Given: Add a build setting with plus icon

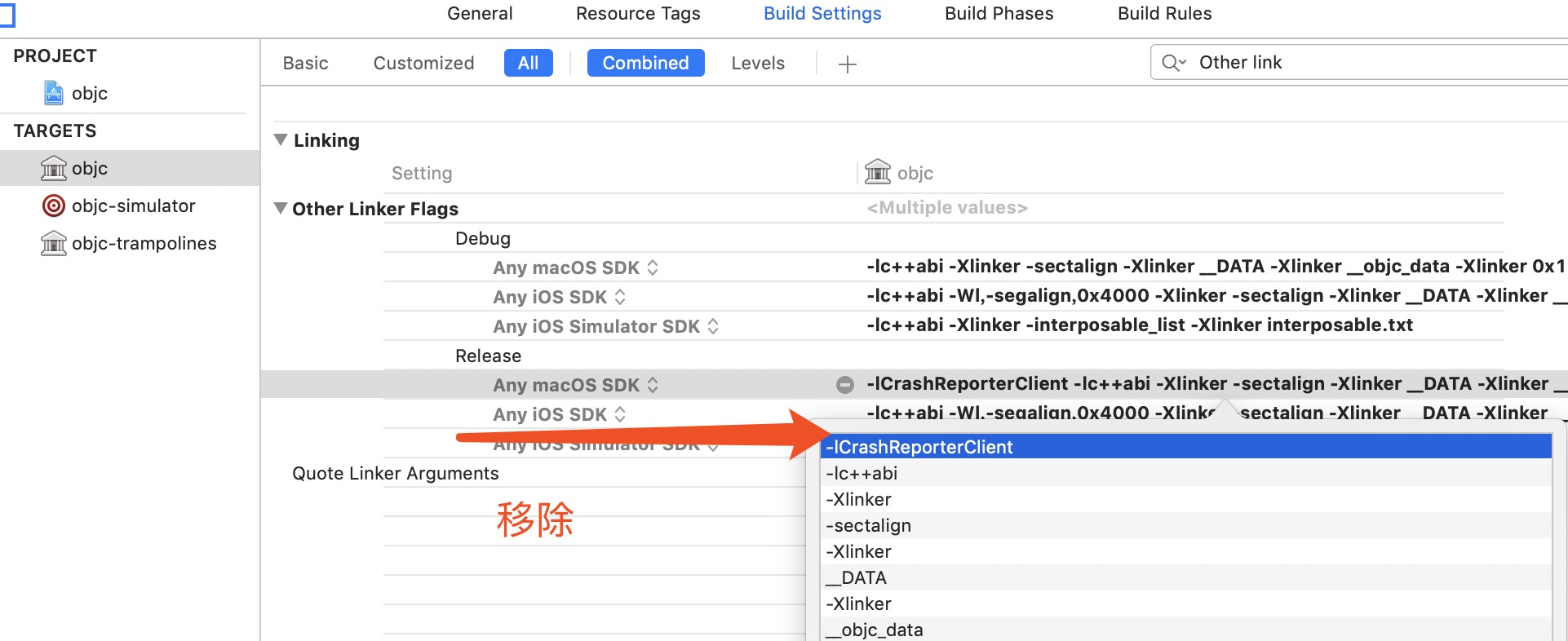Looking at the screenshot, I should coord(848,64).
